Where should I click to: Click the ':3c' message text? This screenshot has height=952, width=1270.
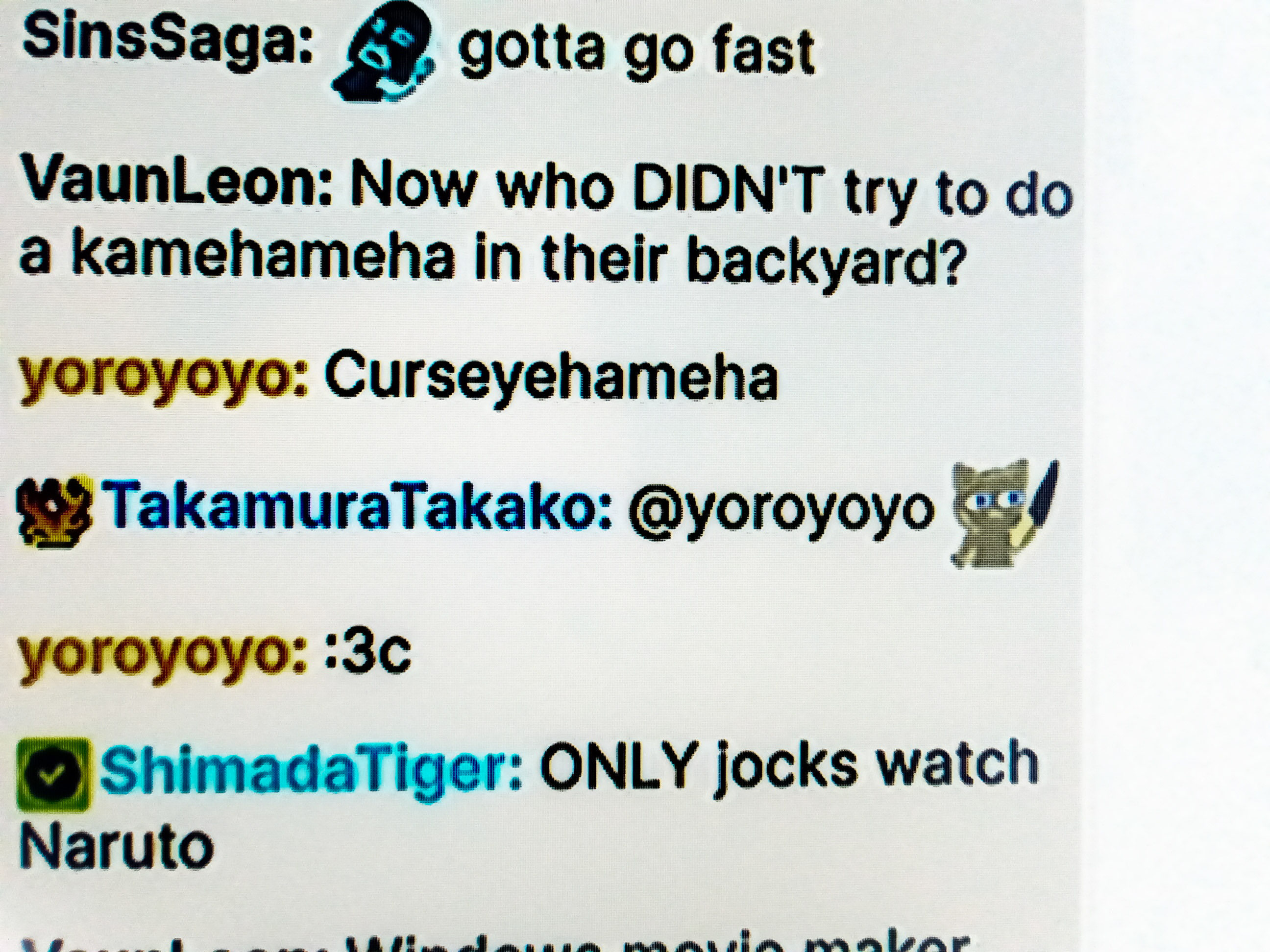click(x=367, y=652)
